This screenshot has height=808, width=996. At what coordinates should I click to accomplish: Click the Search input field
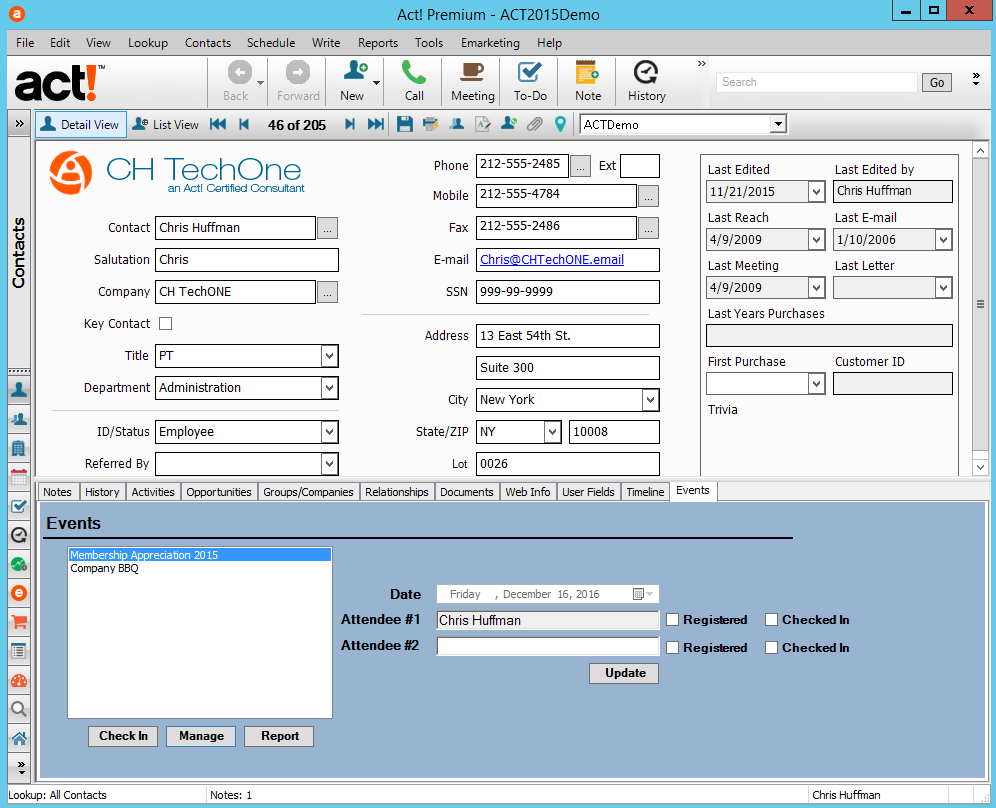817,82
